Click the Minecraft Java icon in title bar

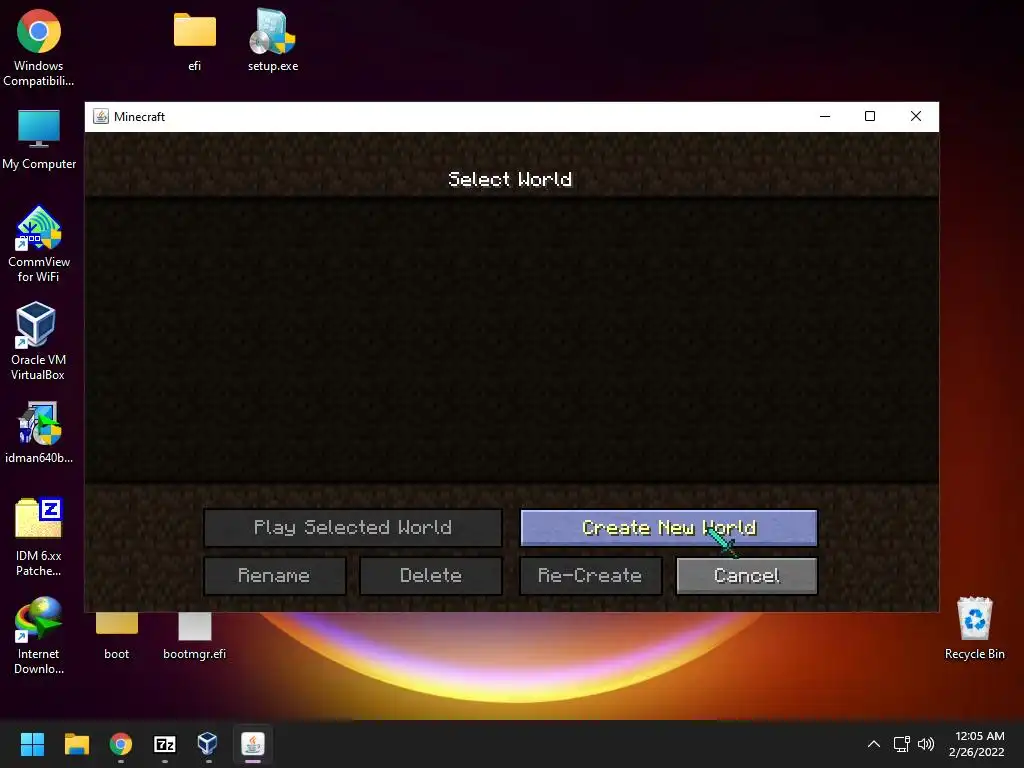(x=101, y=116)
